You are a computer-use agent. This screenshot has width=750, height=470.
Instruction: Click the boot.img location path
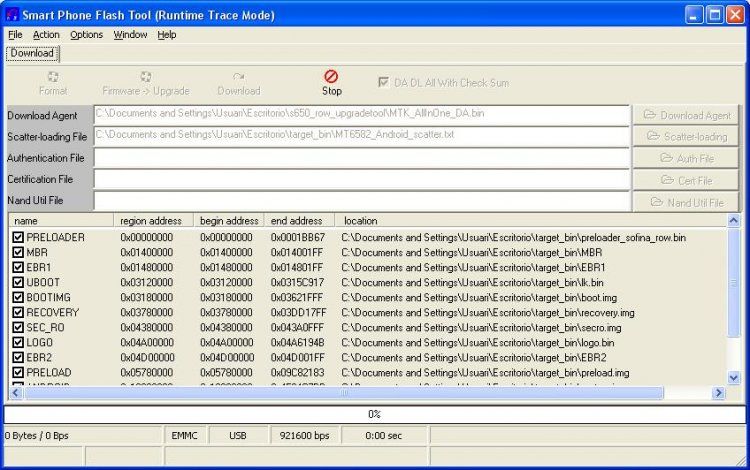[479, 298]
